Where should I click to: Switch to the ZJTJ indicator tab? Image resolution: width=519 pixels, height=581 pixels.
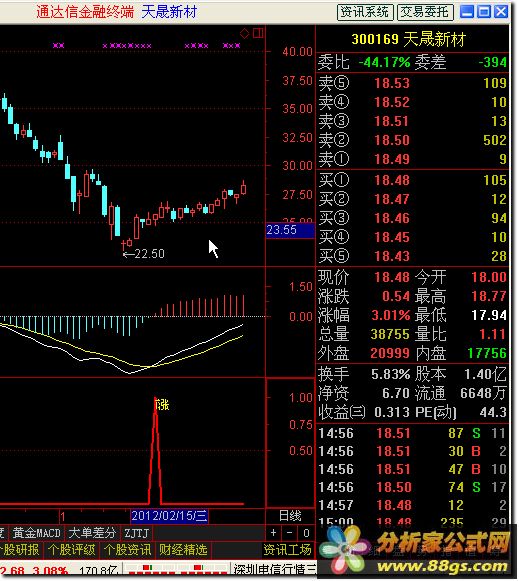click(x=137, y=533)
